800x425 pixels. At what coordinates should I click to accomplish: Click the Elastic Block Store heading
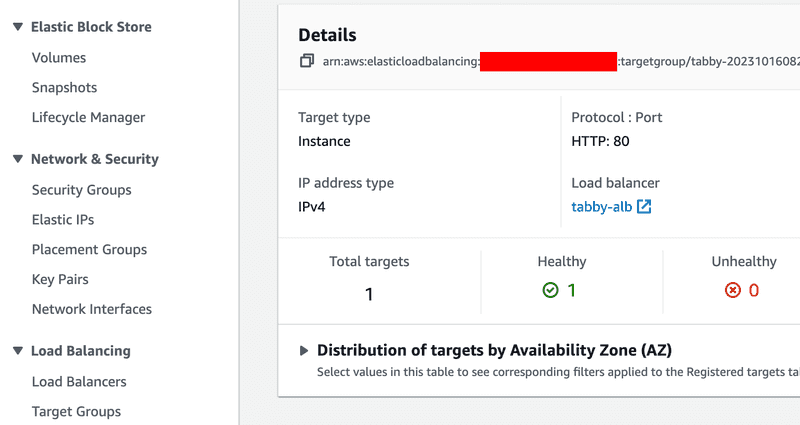[91, 27]
